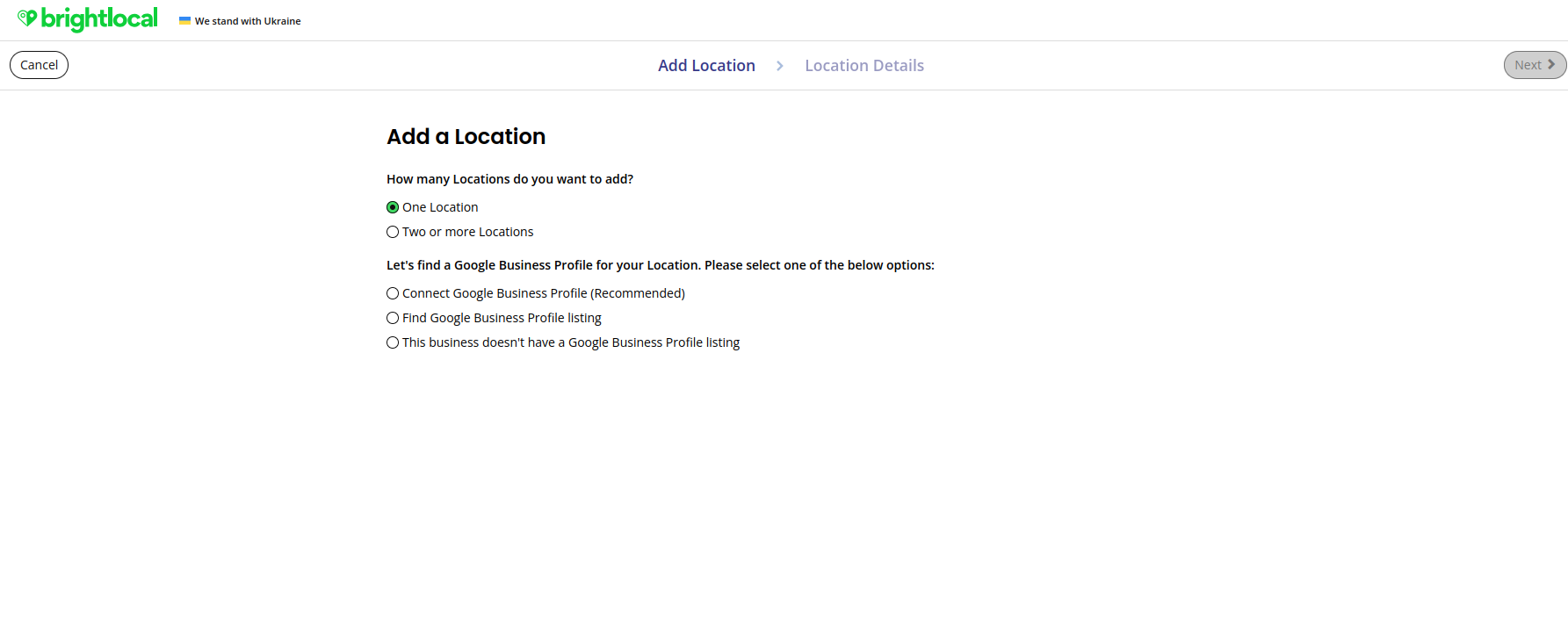Choose Find Google Business Profile listing radio
Screen dimensions: 1568x634
pyautogui.click(x=393, y=318)
